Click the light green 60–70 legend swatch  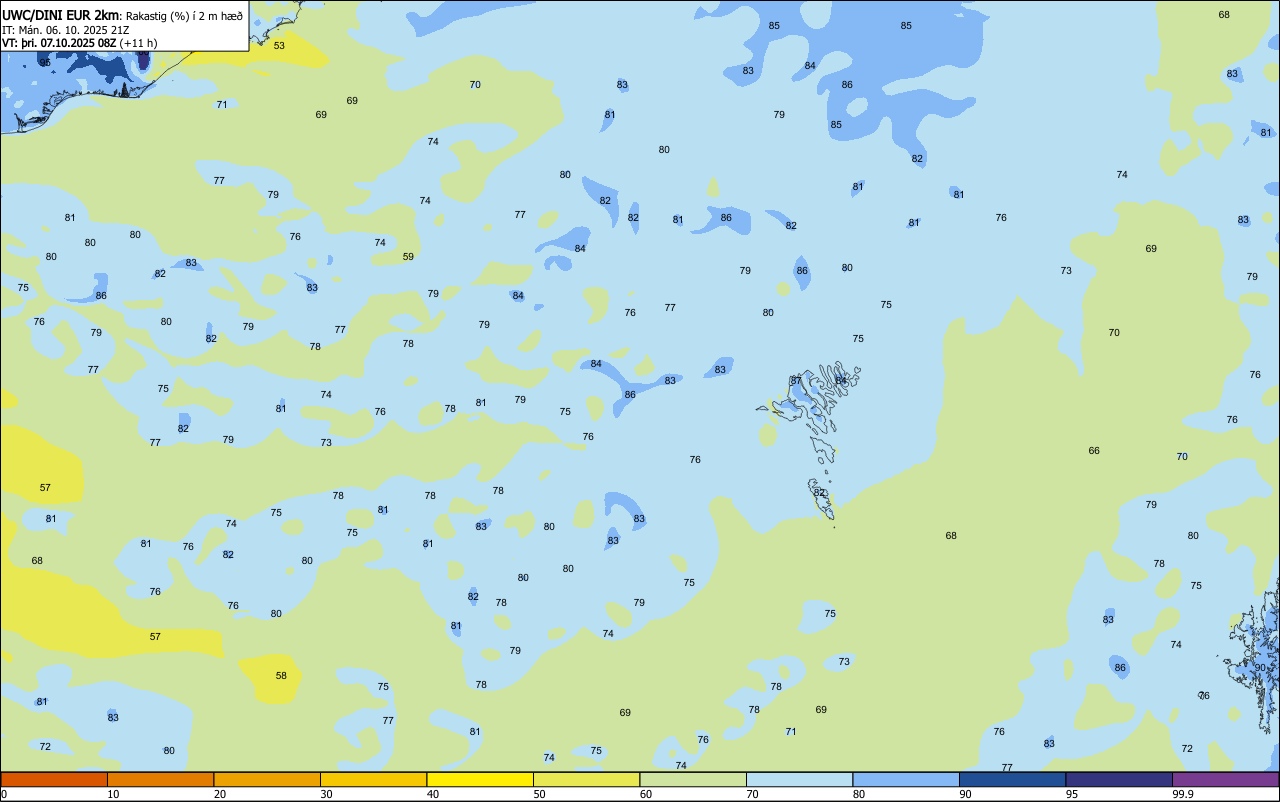point(693,779)
